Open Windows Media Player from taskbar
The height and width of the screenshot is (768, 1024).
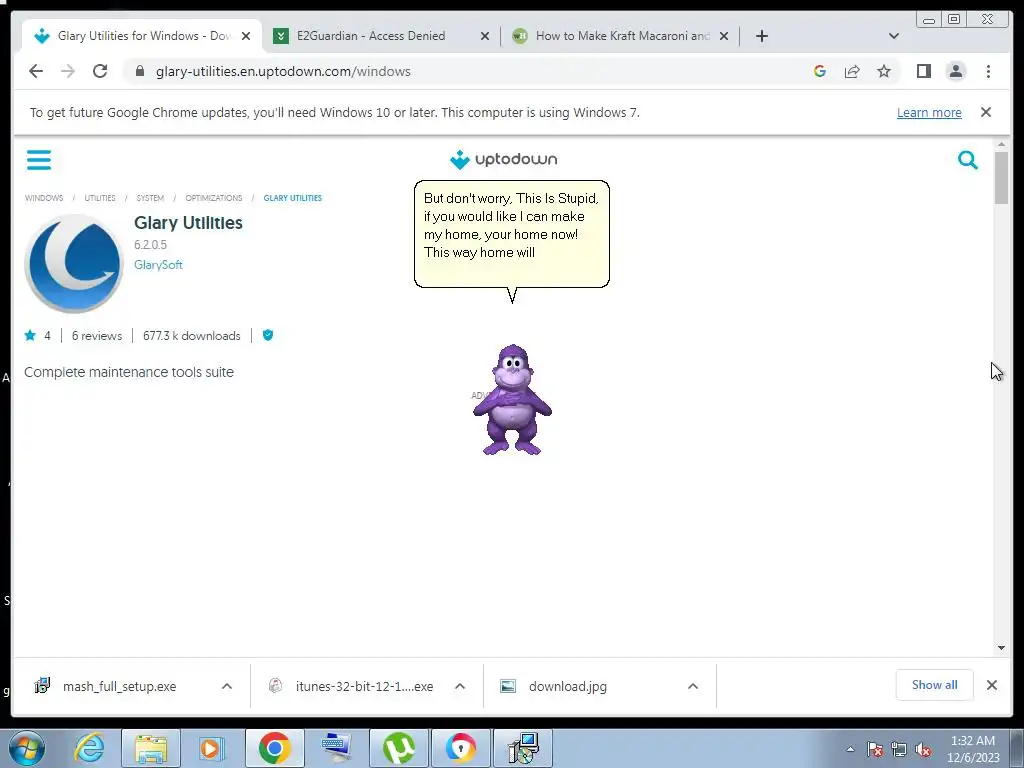(x=211, y=748)
